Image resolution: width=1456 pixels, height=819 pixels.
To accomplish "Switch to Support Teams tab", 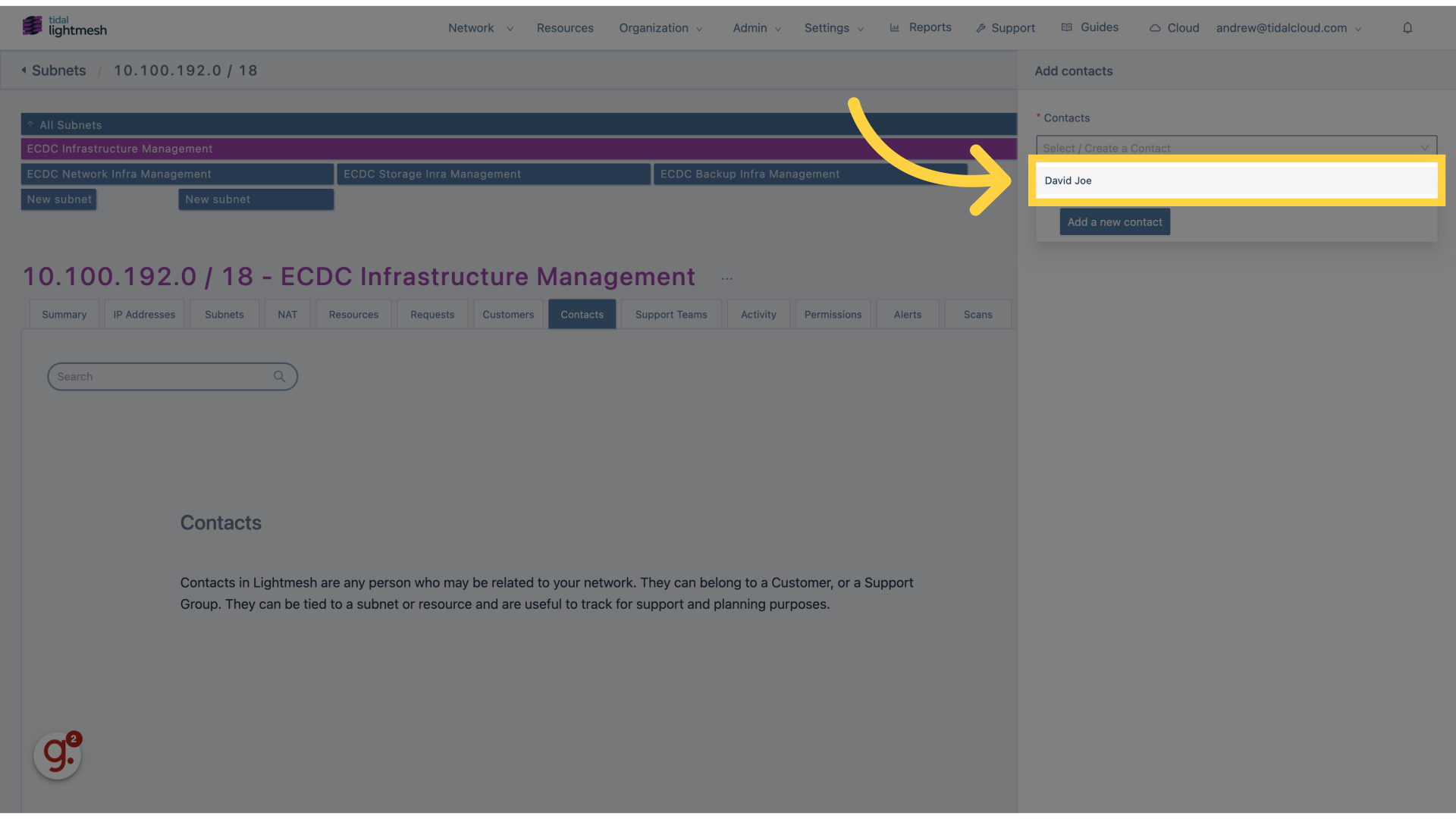I will coord(671,315).
